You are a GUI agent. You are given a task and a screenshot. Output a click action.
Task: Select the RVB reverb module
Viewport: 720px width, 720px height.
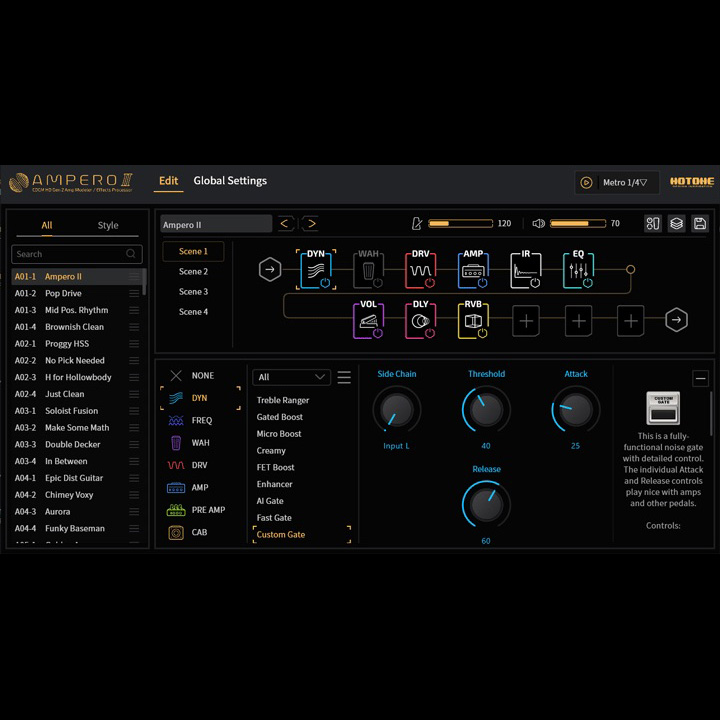pos(473,320)
